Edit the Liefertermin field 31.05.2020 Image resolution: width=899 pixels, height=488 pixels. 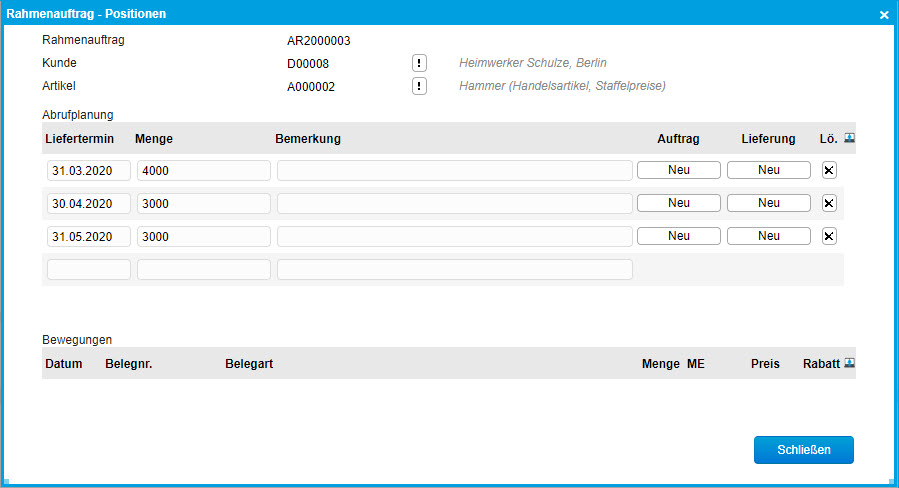89,237
